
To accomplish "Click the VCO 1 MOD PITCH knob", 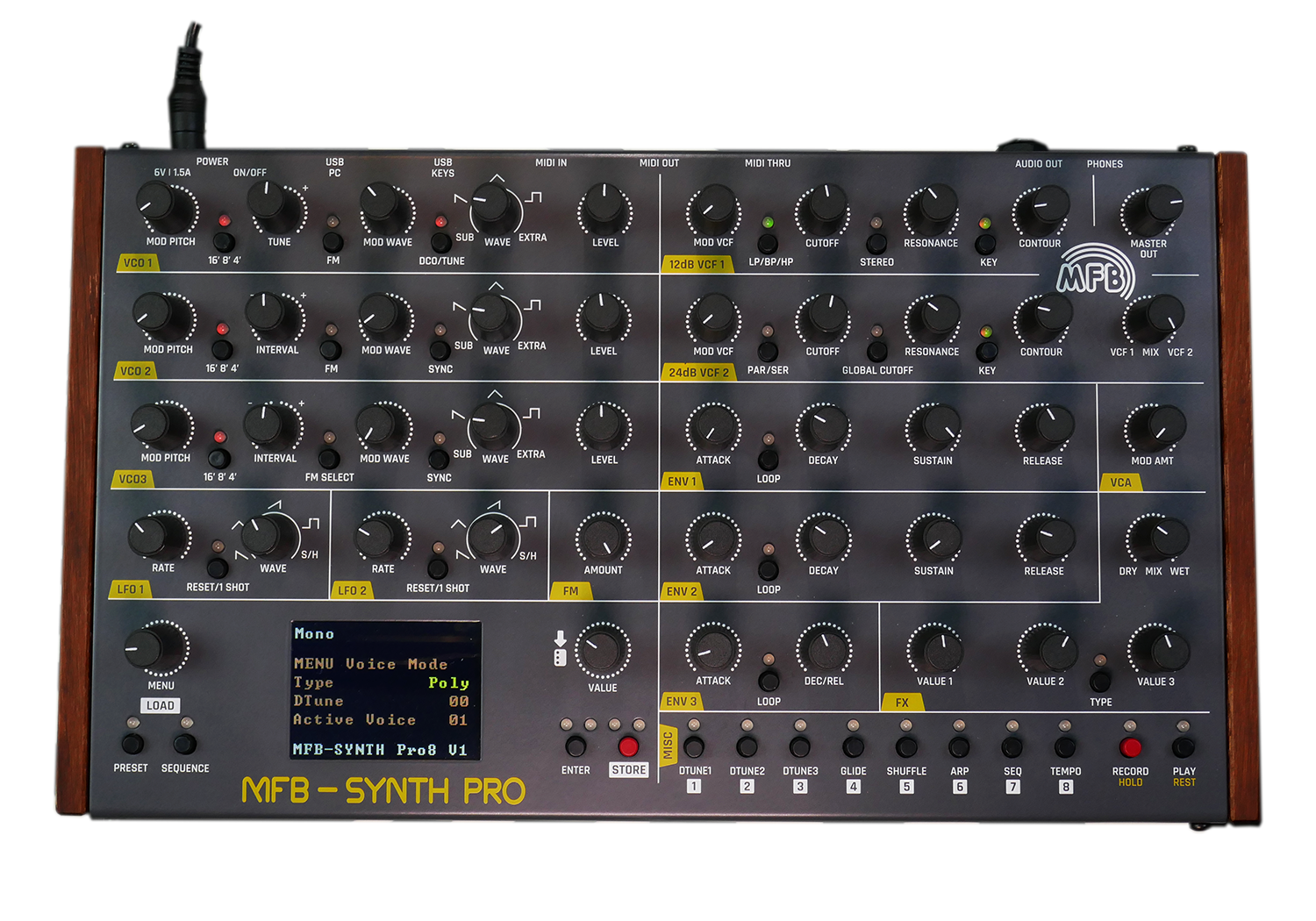I will [x=167, y=208].
